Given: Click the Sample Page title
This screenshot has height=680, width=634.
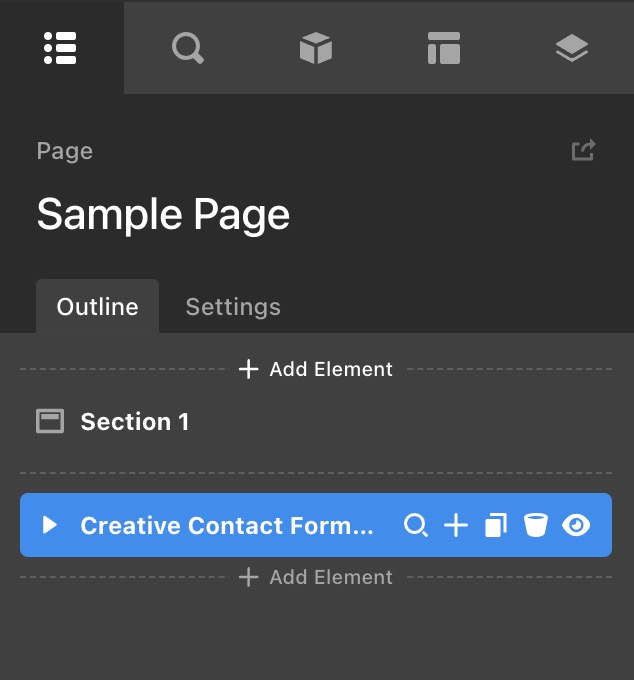Looking at the screenshot, I should point(163,215).
